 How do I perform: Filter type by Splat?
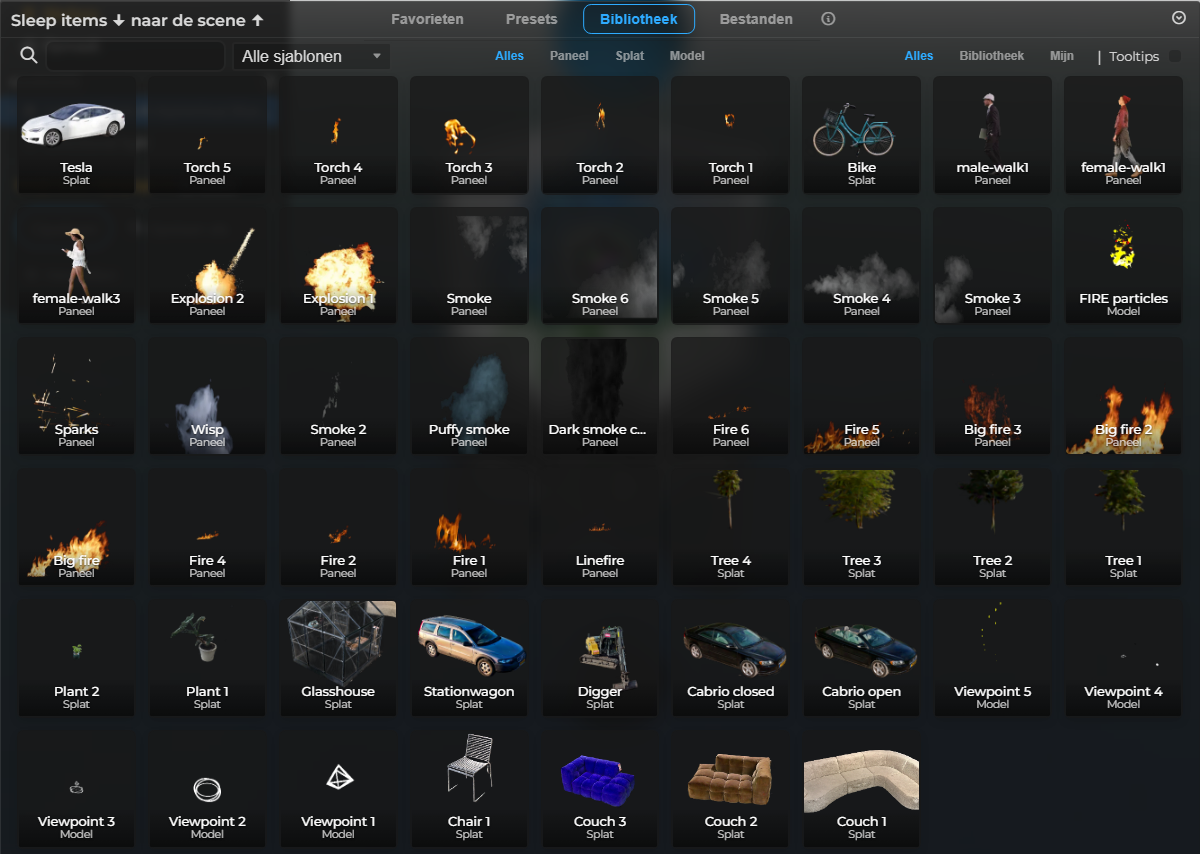point(630,56)
